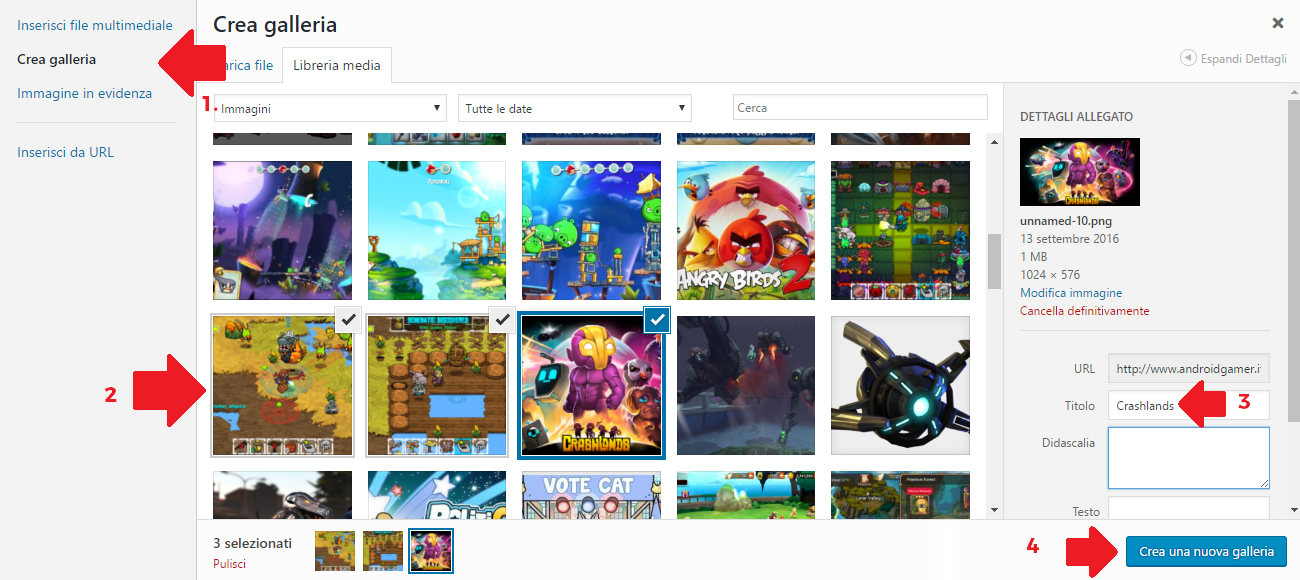Click the 1024 × 576 dimensions text
Image resolution: width=1300 pixels, height=580 pixels.
(x=1049, y=275)
